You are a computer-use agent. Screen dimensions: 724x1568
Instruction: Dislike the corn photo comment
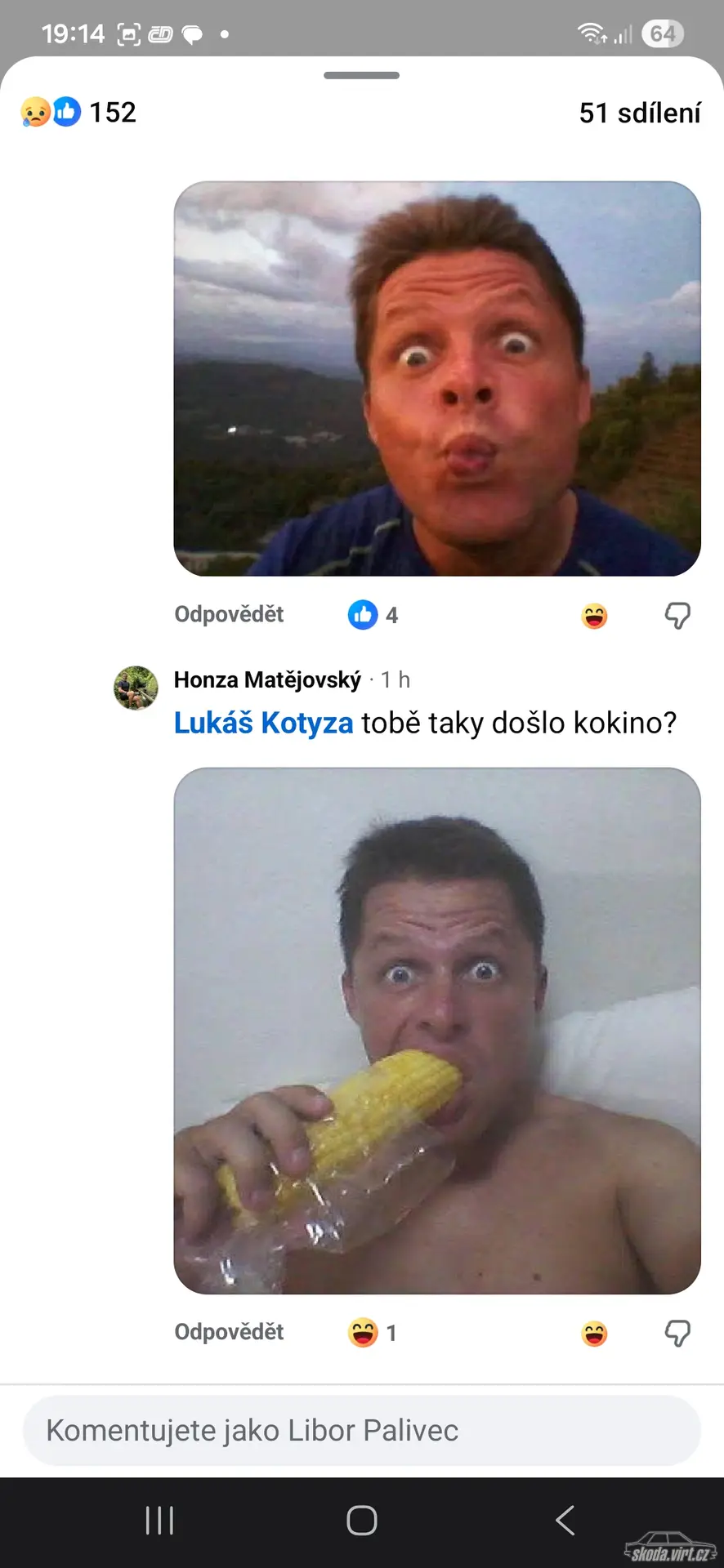[677, 1334]
